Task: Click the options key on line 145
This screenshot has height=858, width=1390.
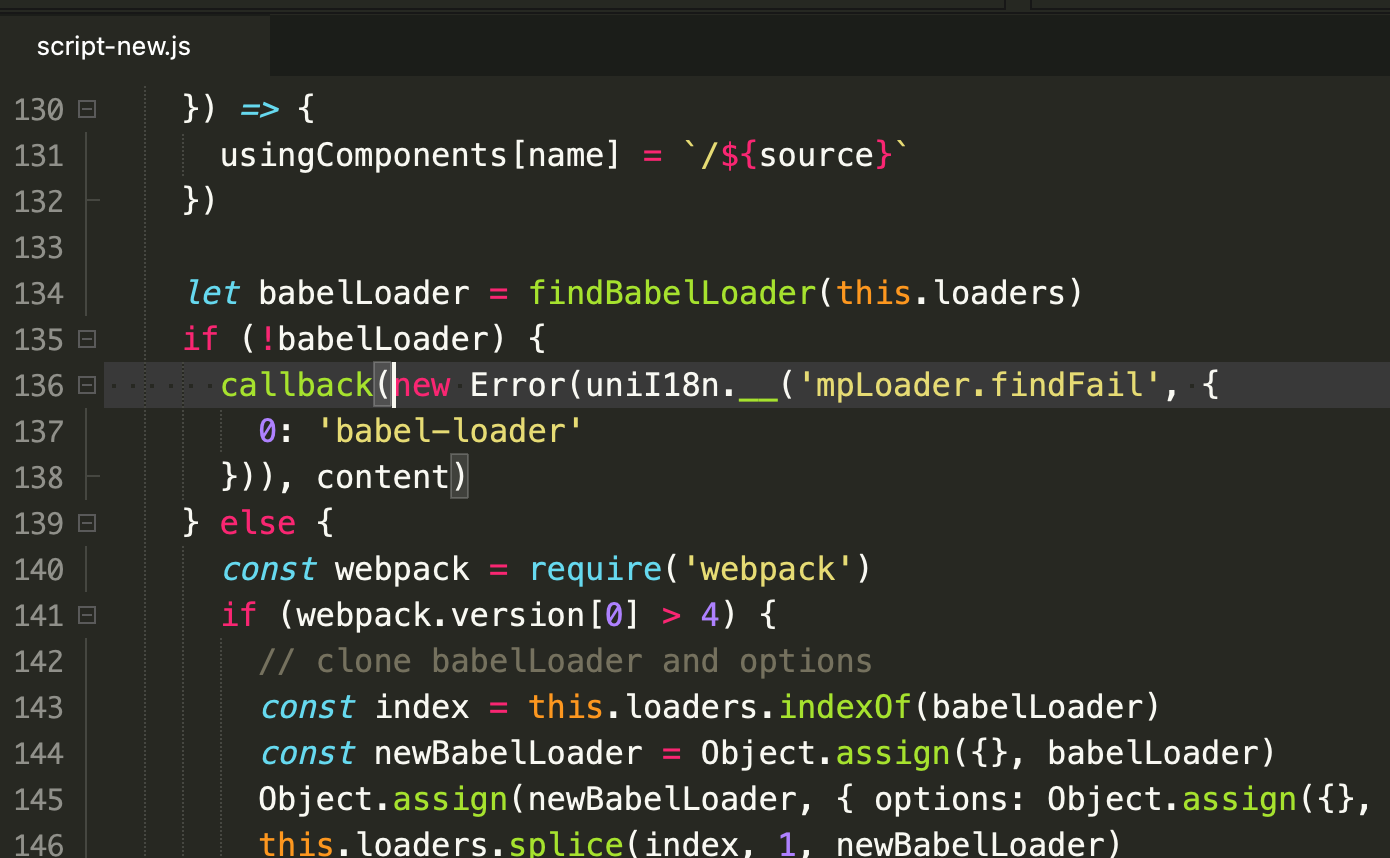Action: pyautogui.click(x=941, y=800)
